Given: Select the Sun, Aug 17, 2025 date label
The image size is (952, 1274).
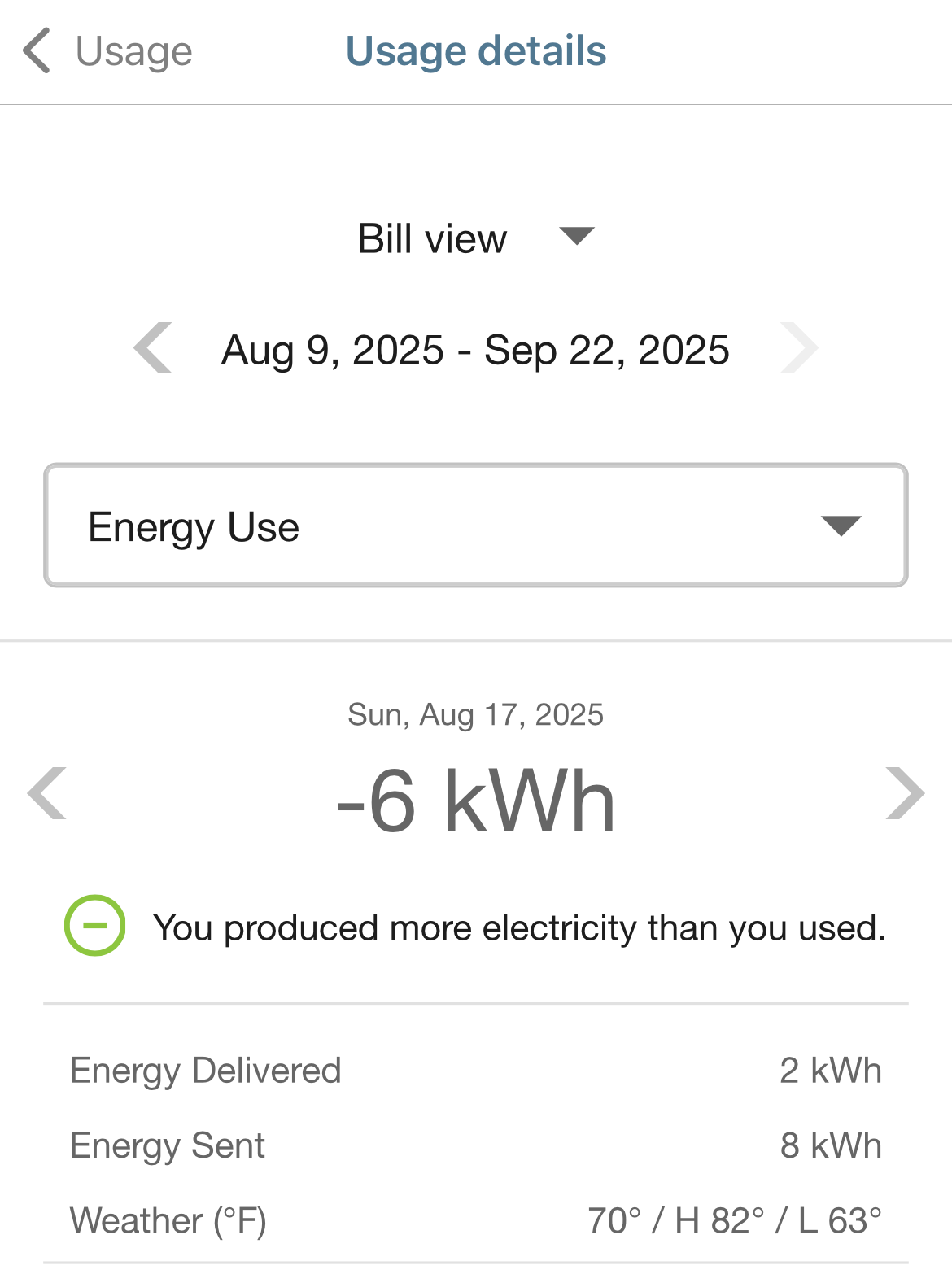Looking at the screenshot, I should 475,715.
